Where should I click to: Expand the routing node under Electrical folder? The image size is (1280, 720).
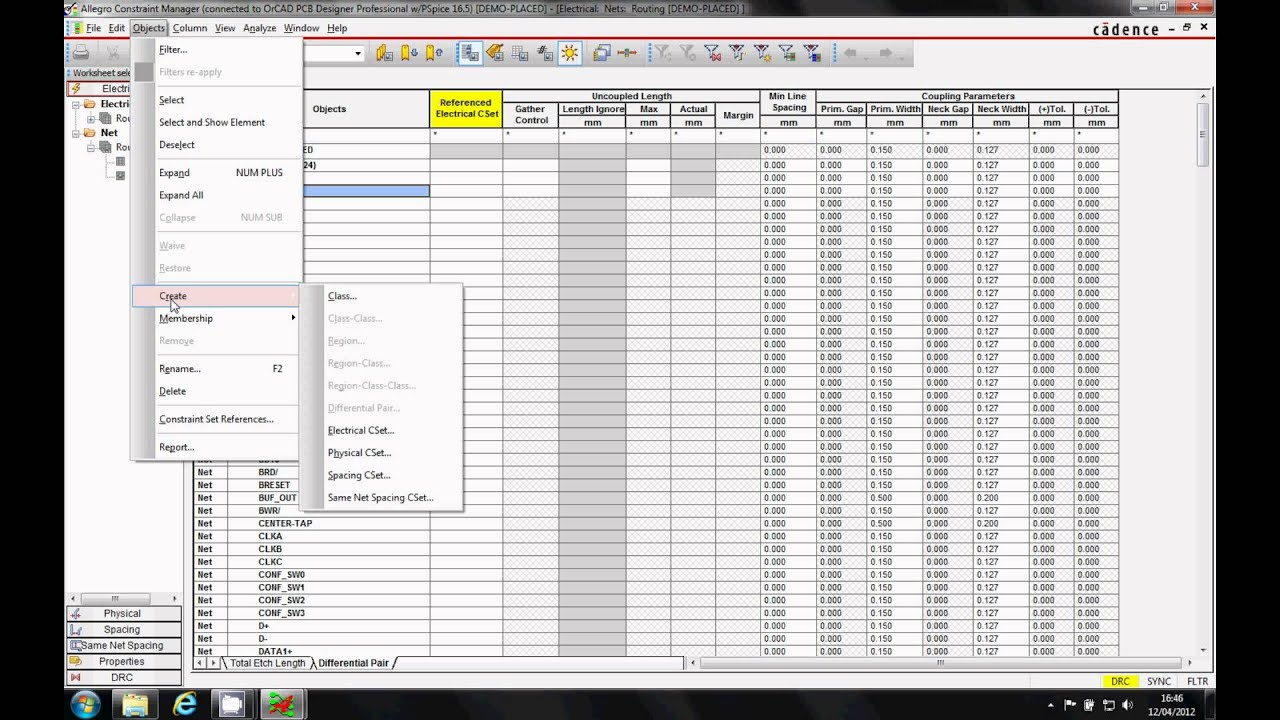pyautogui.click(x=91, y=119)
